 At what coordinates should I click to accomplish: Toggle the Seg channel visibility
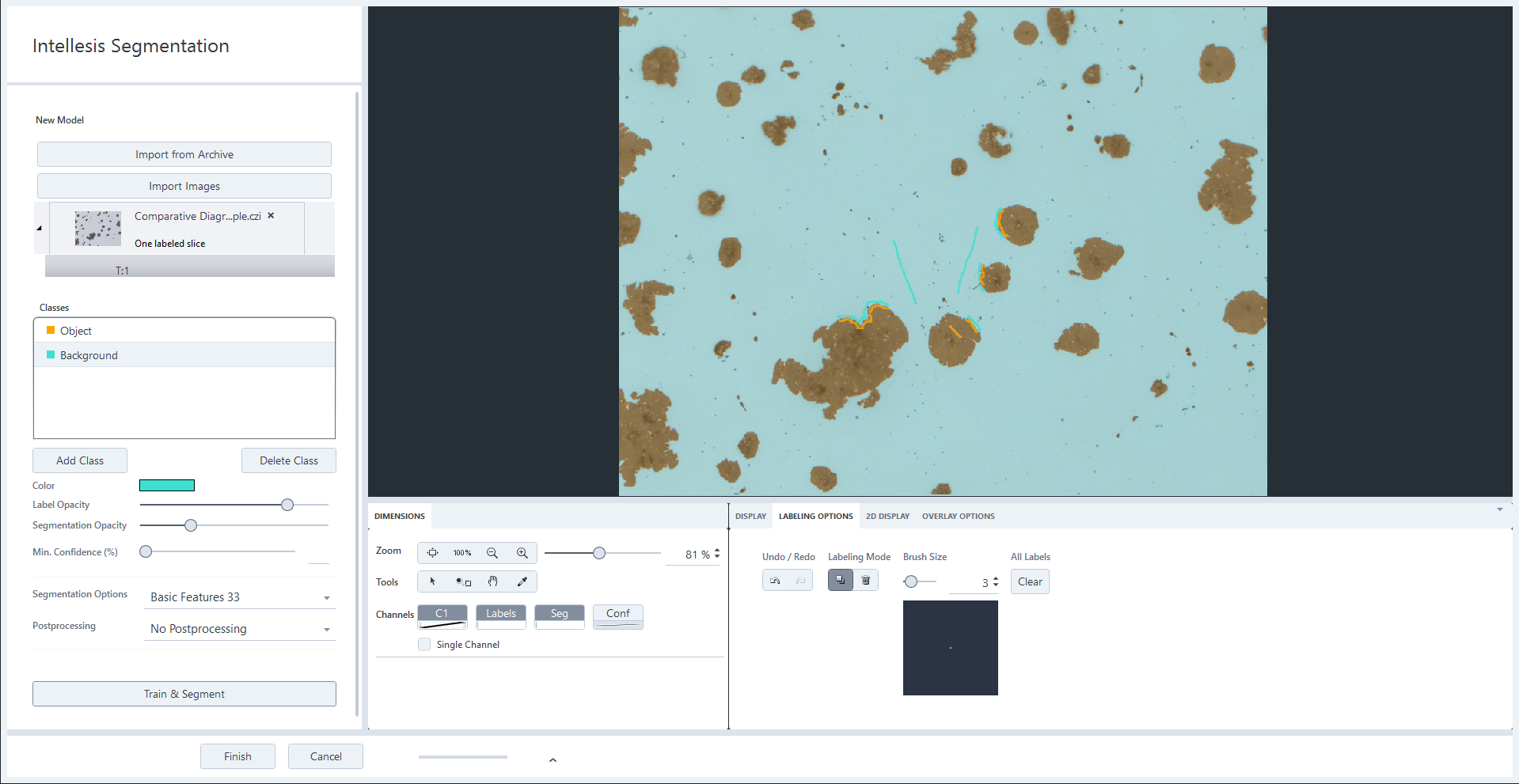point(559,613)
